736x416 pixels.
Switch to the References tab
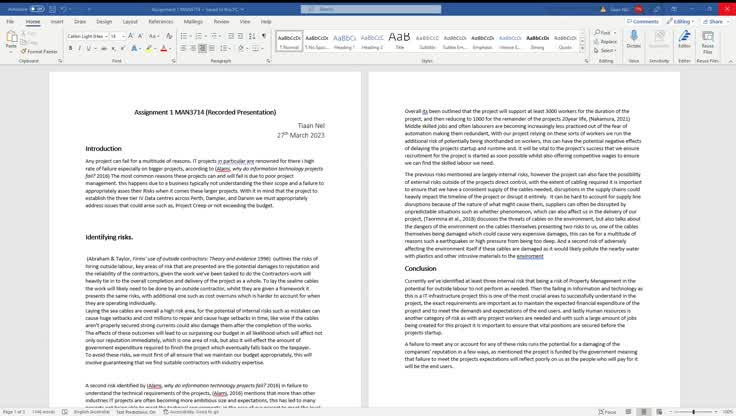[x=159, y=20]
